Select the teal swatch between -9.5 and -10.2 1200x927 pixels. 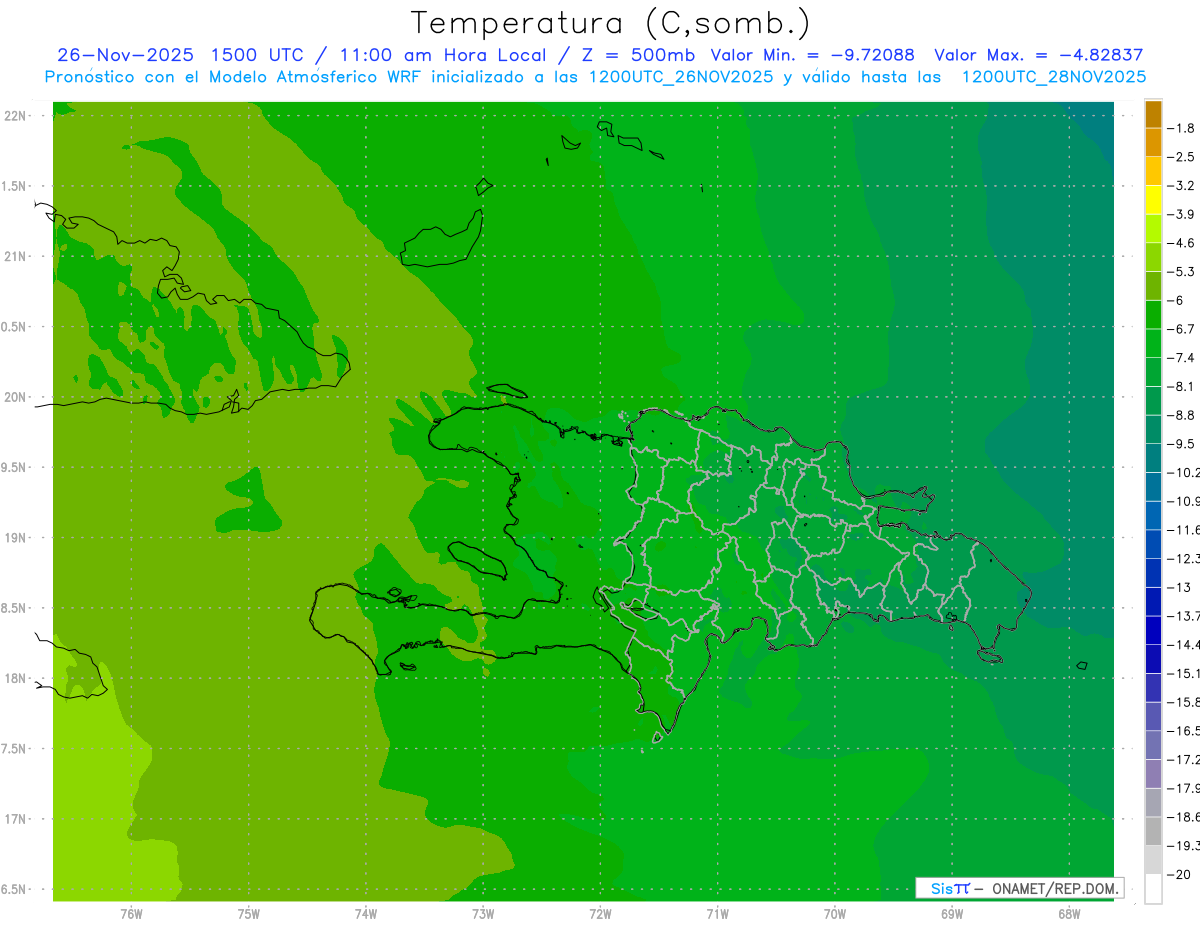pos(1154,458)
